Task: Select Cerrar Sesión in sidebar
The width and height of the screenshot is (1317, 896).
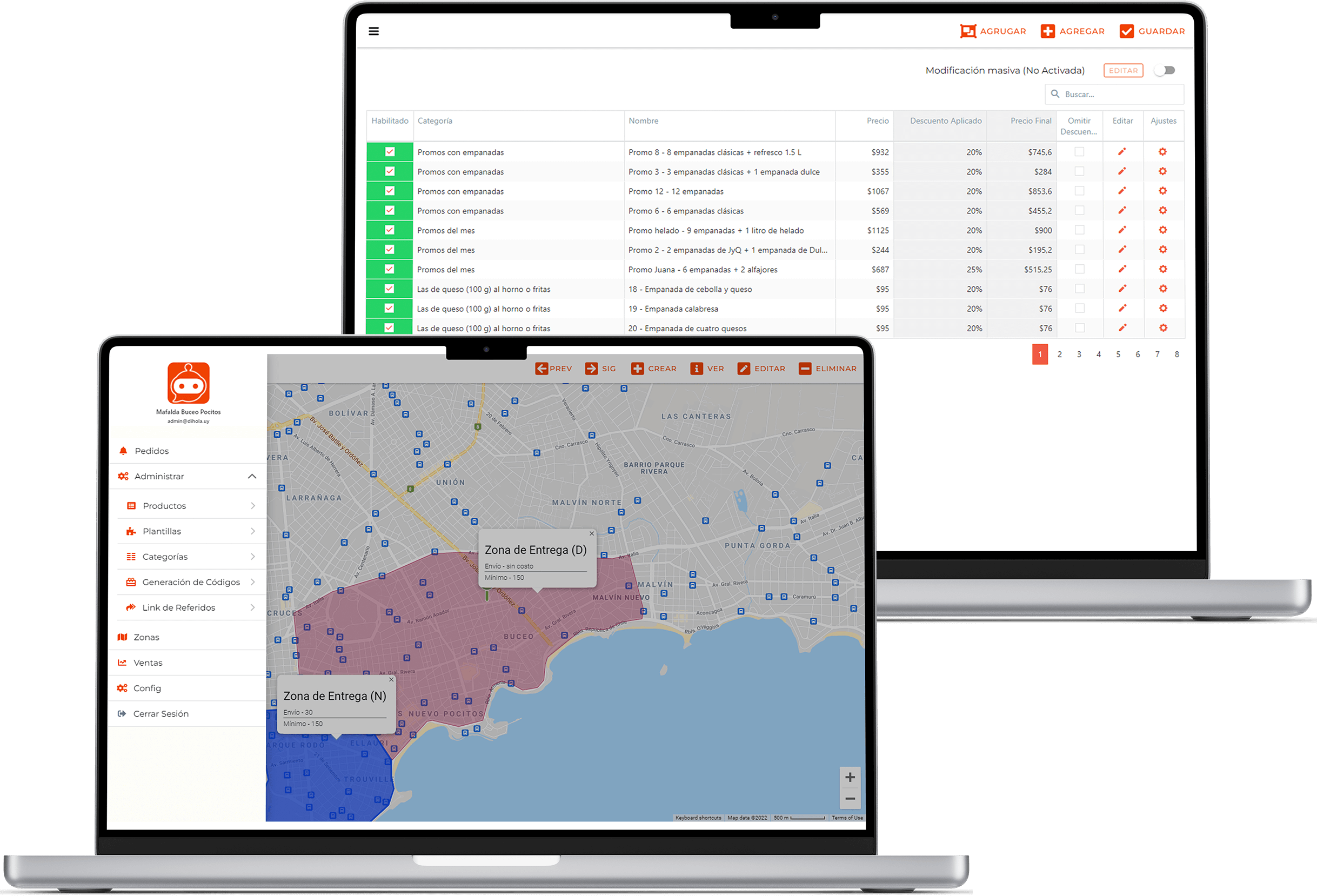Action: tap(188, 714)
